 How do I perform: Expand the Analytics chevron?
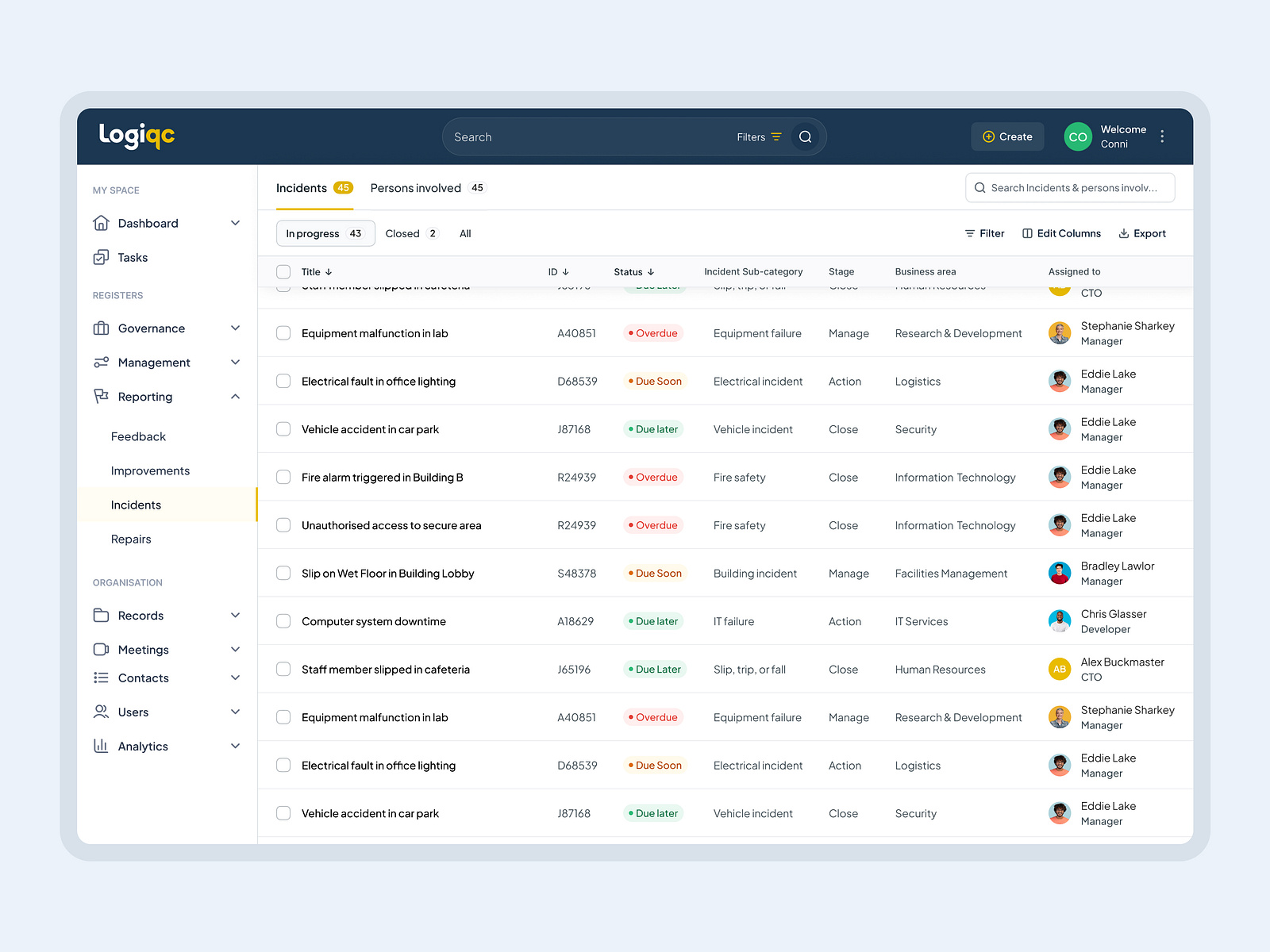[236, 746]
